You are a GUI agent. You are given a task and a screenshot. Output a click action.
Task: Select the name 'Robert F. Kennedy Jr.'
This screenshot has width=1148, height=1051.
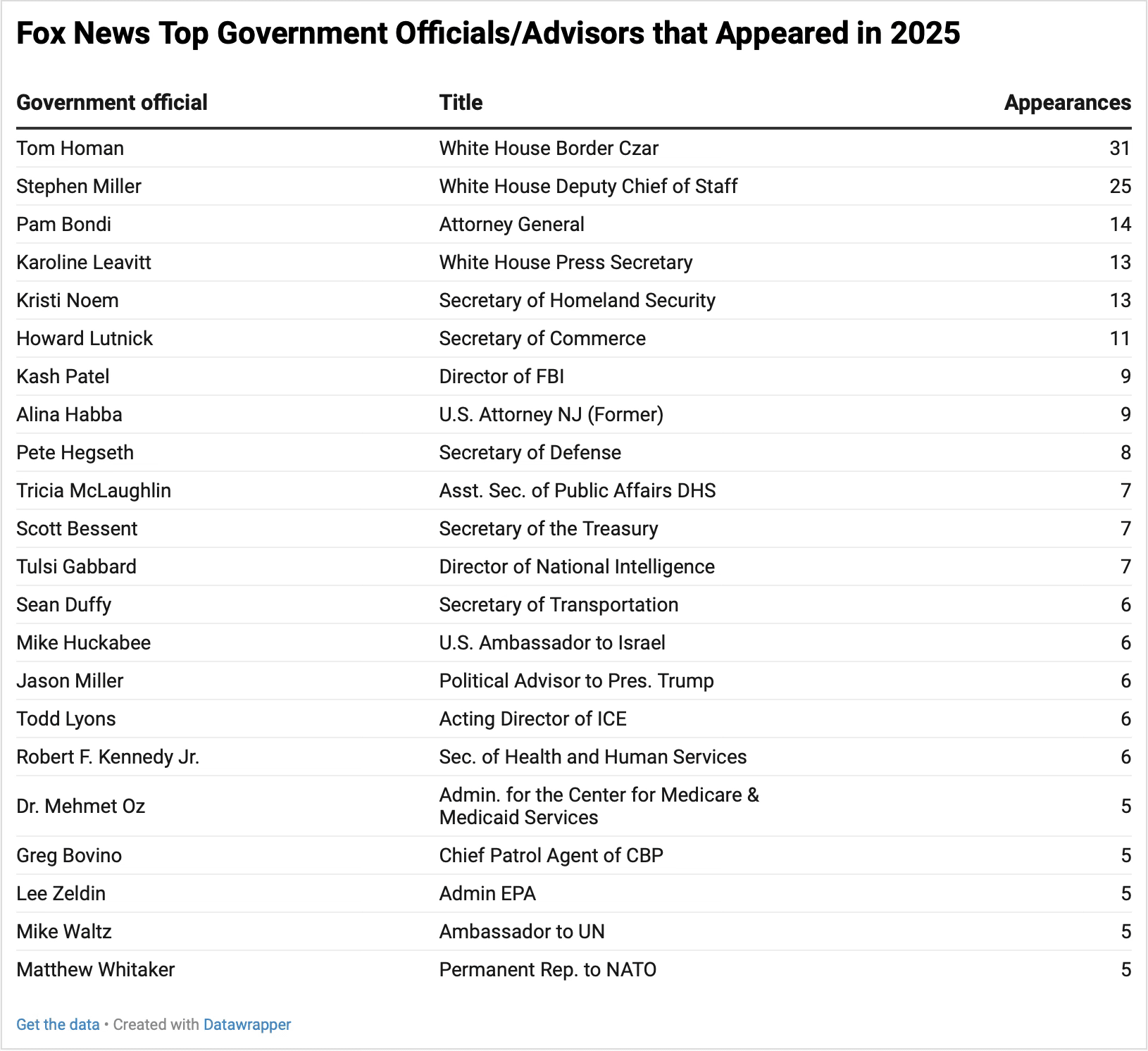click(x=108, y=757)
